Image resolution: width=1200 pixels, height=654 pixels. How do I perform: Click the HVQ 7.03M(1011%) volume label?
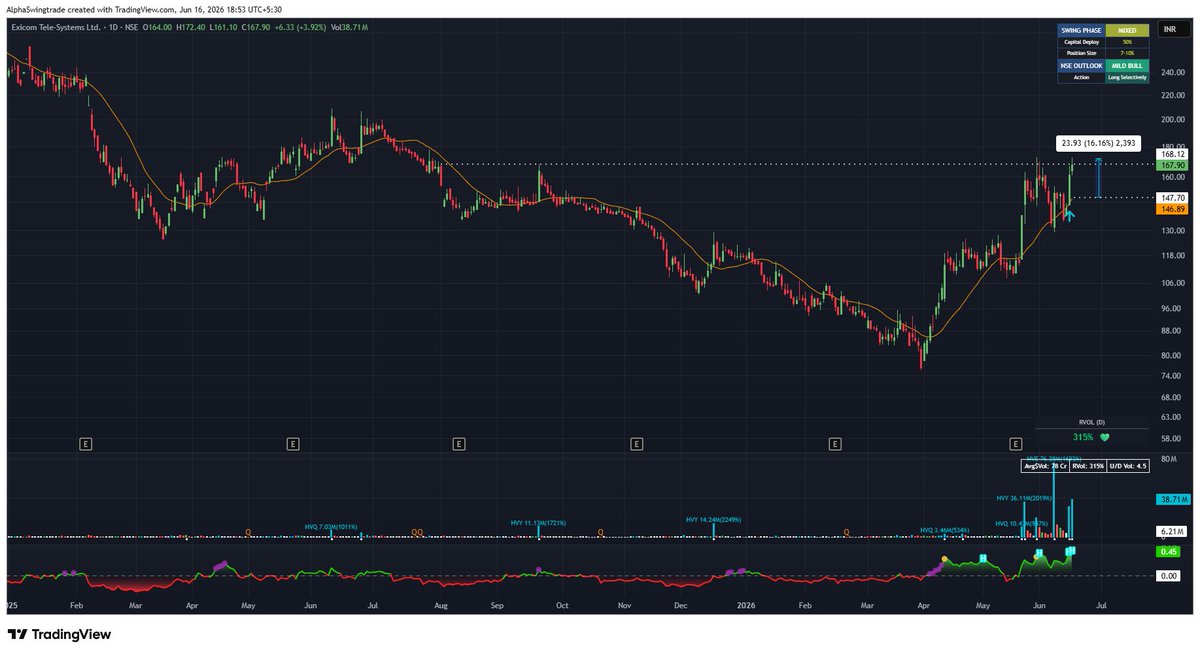(x=331, y=526)
